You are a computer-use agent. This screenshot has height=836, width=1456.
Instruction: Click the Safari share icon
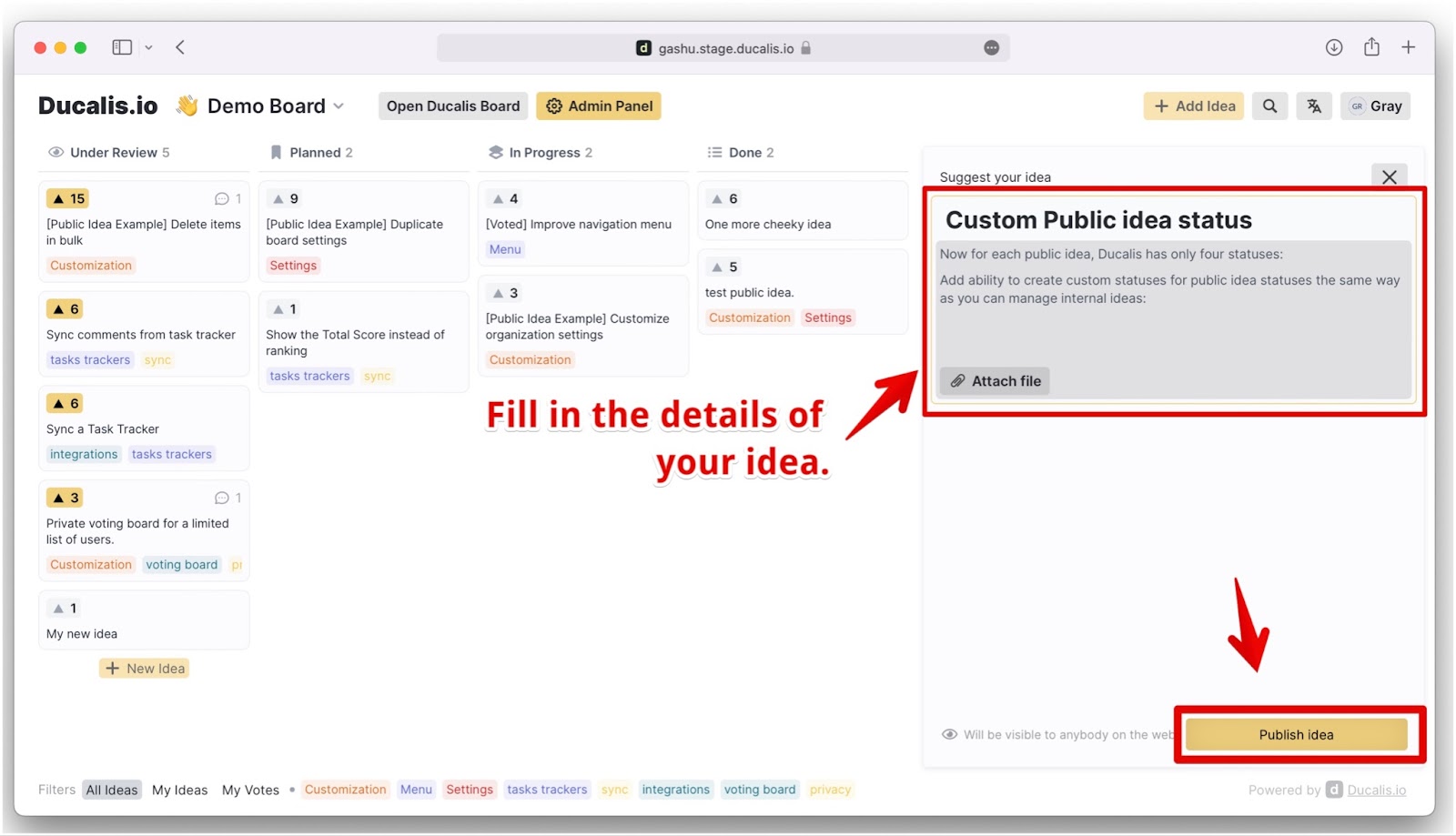pyautogui.click(x=1371, y=47)
